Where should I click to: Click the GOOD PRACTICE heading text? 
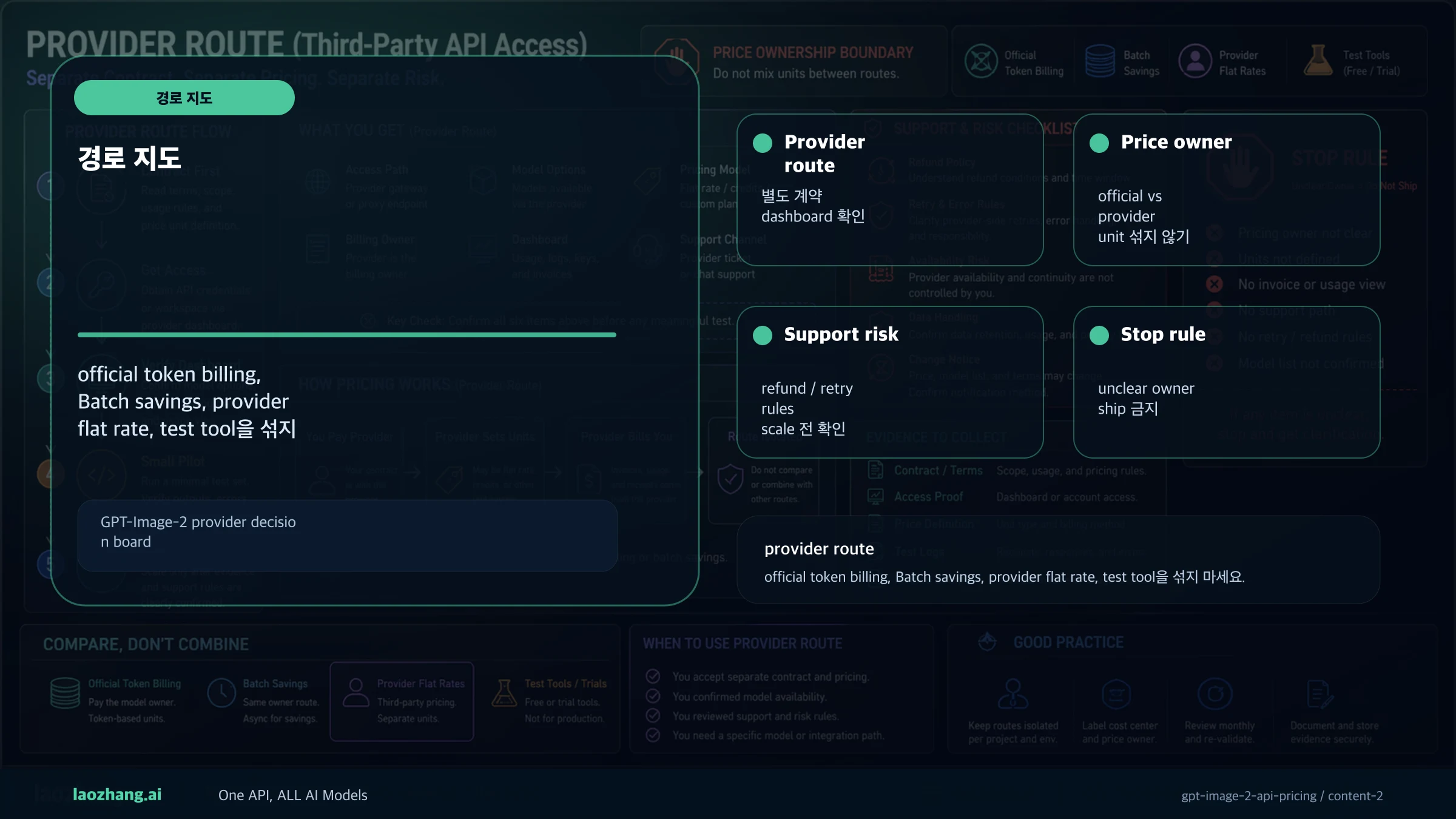[x=1068, y=642]
